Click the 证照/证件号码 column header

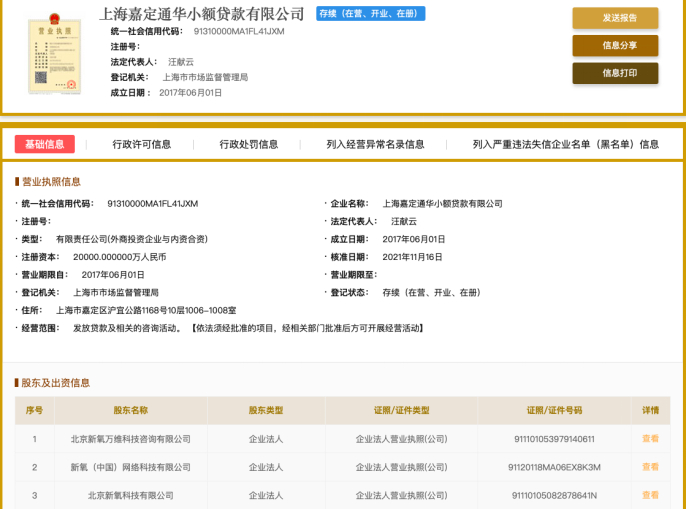(554, 410)
